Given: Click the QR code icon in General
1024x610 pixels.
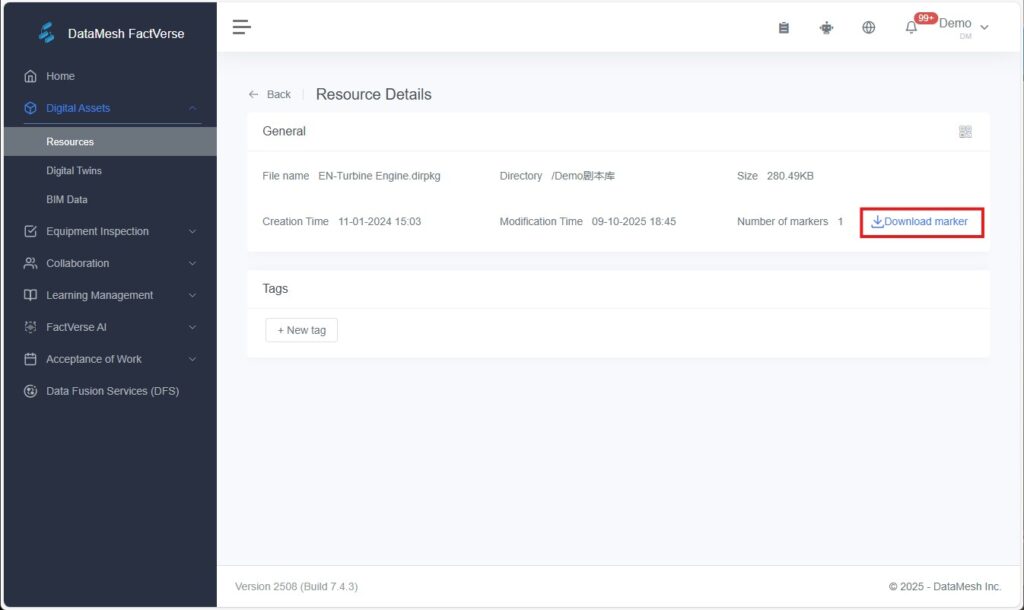Looking at the screenshot, I should [965, 132].
